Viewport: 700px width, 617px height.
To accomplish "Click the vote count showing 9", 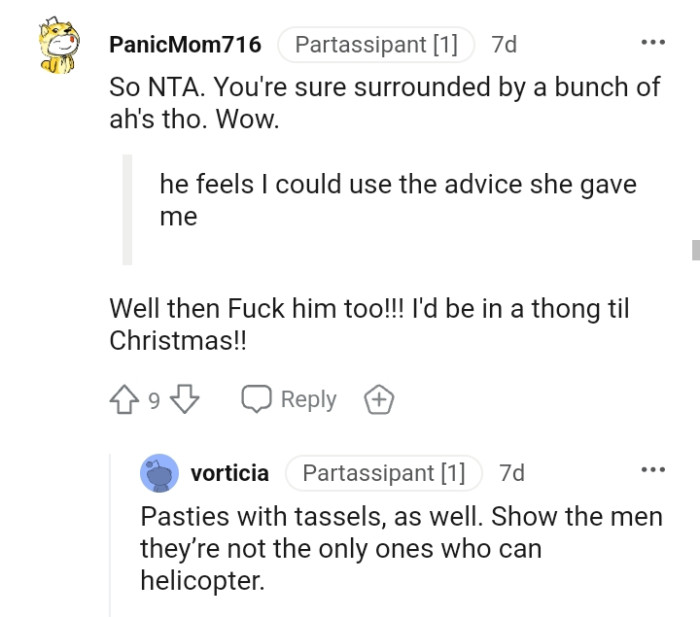I will coord(154,401).
